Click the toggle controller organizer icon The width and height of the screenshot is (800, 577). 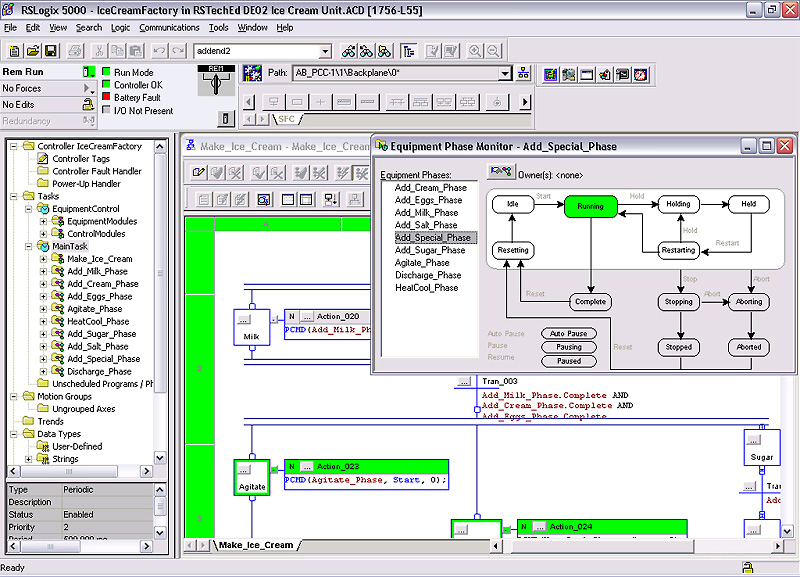(408, 51)
